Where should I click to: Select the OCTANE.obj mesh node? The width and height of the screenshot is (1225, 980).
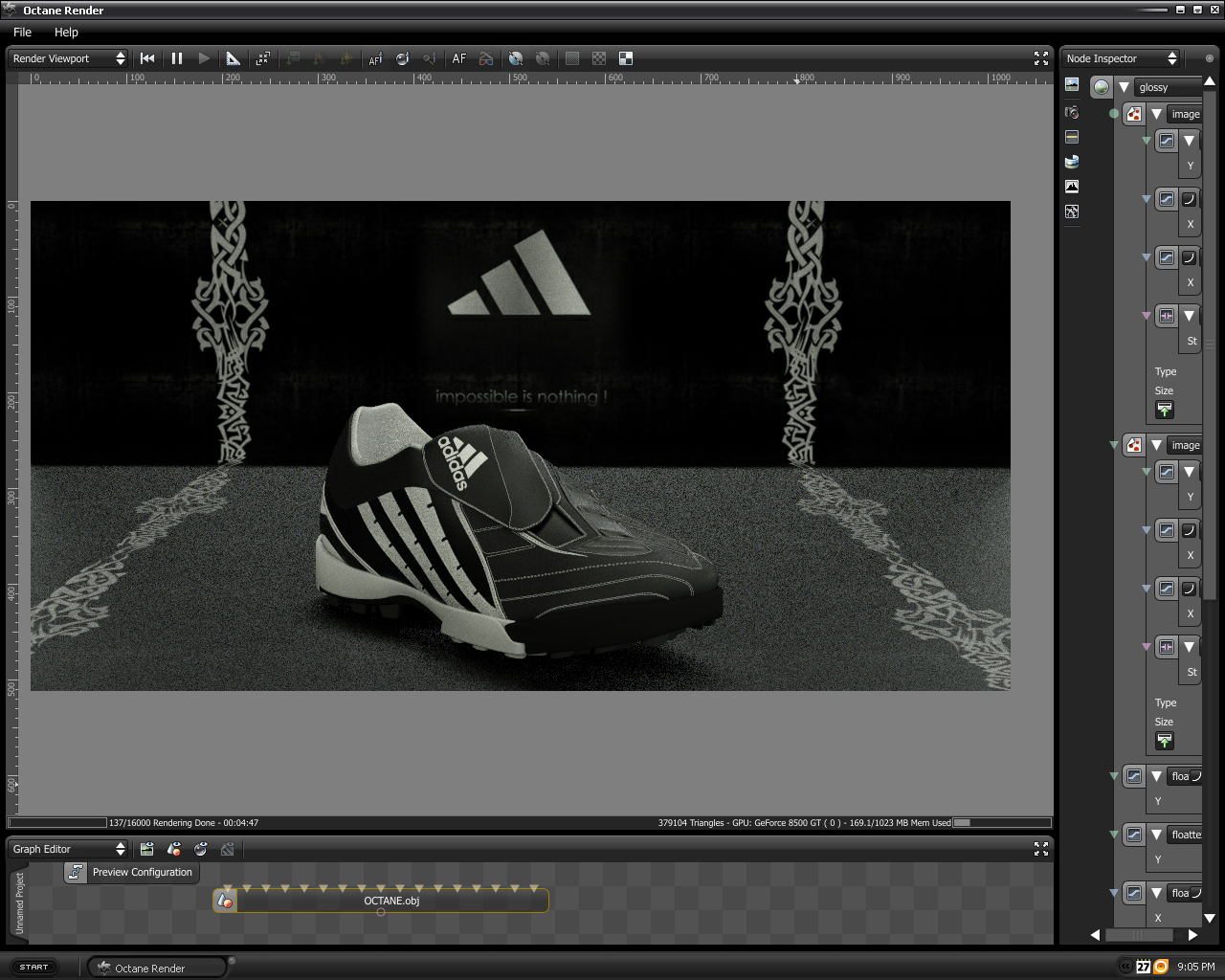click(x=381, y=901)
